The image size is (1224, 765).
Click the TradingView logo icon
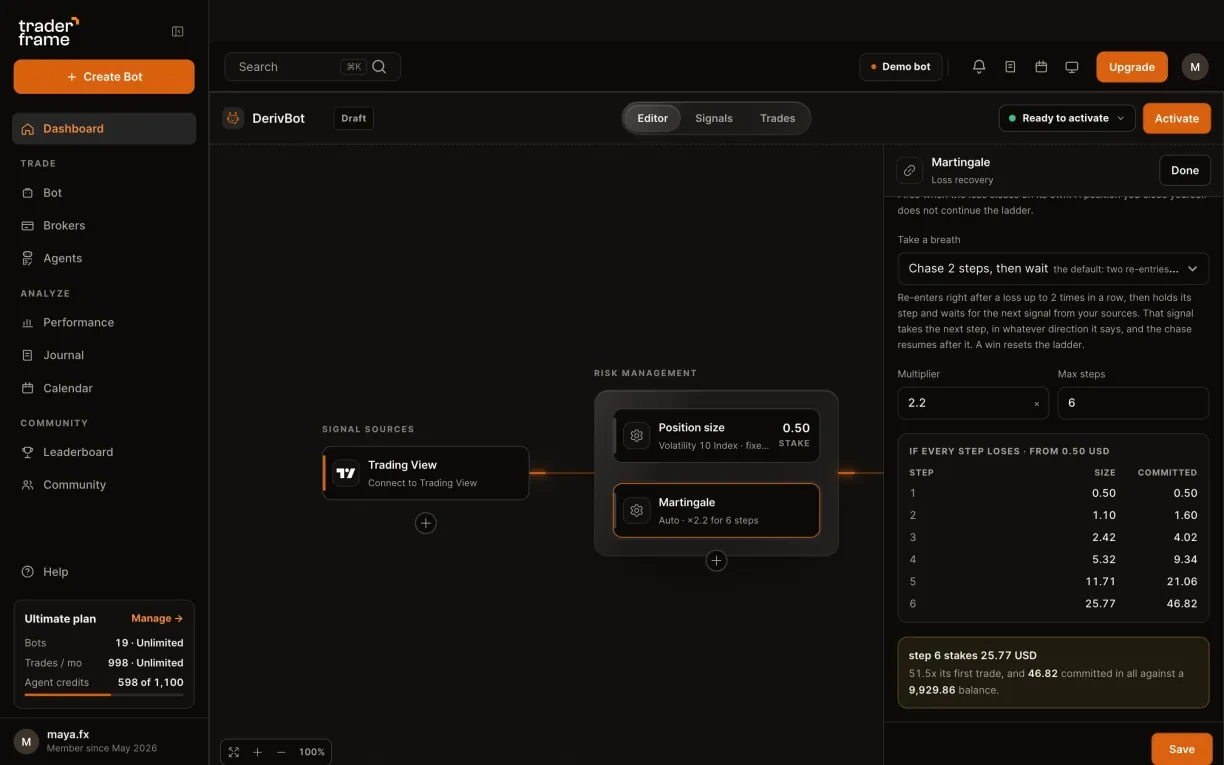click(346, 473)
